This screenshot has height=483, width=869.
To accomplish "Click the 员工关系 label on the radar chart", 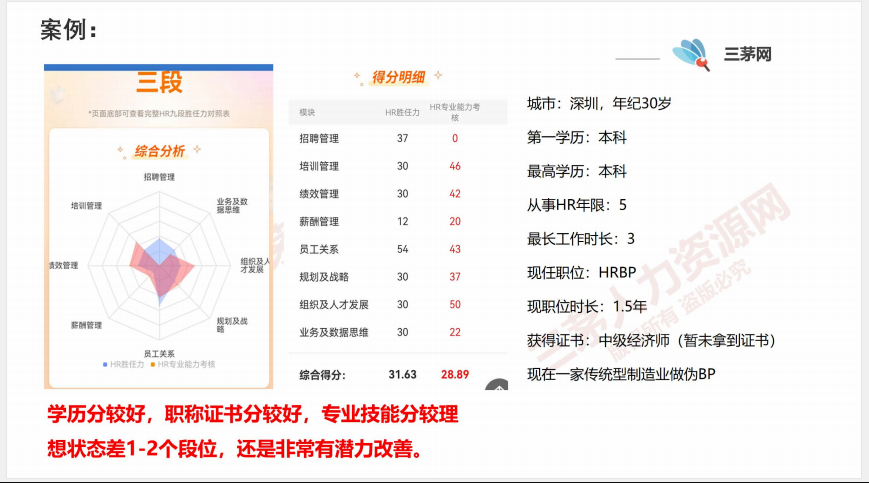I will [x=159, y=353].
